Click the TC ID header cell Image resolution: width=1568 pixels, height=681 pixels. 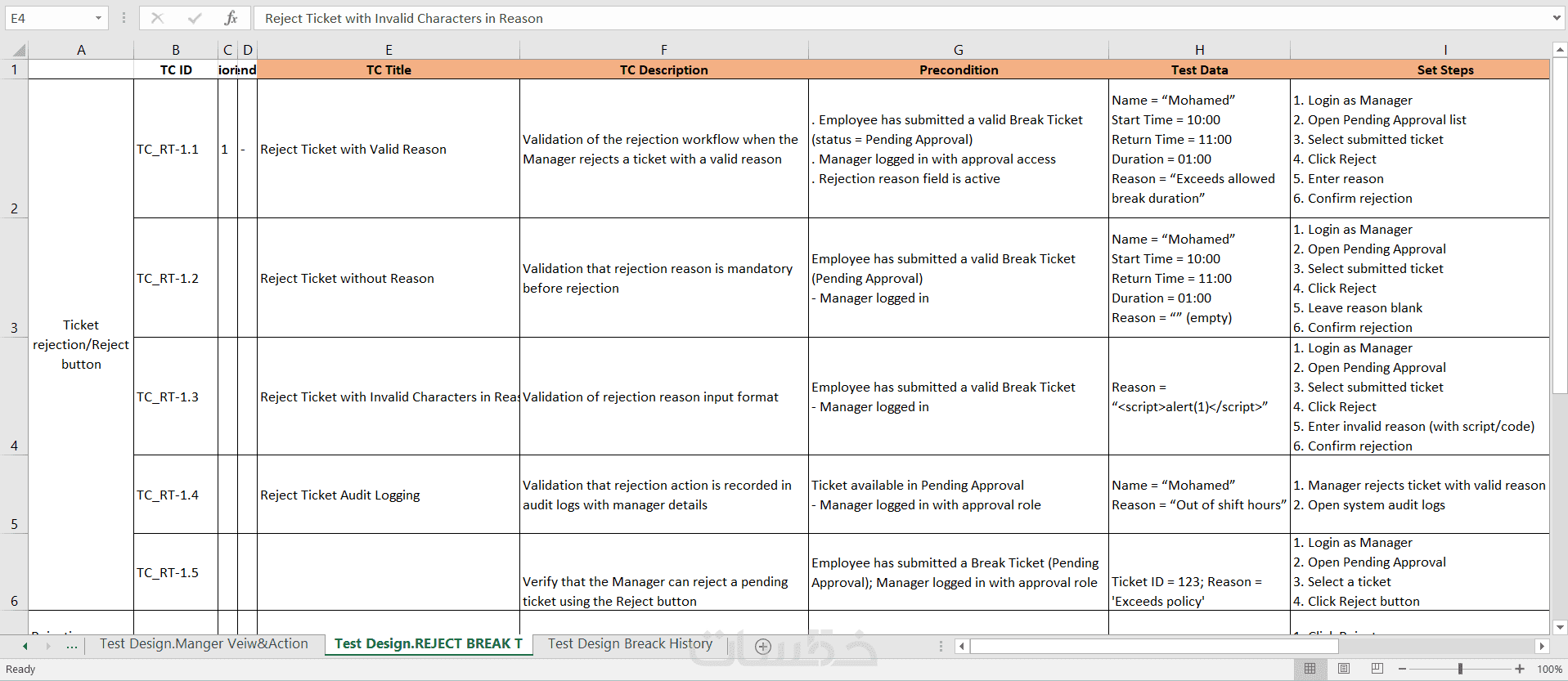[176, 69]
